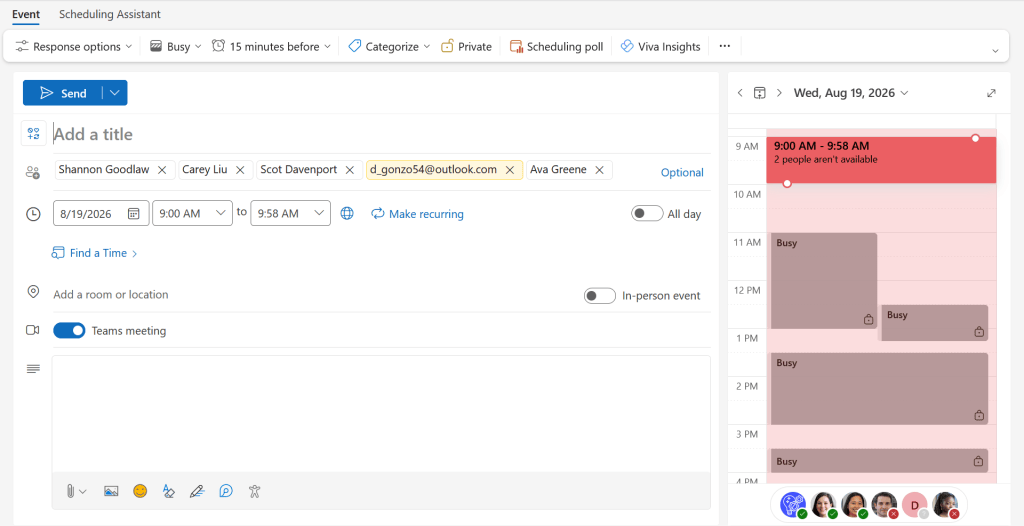Open the Categorize dropdown
The image size is (1024, 526).
click(x=389, y=46)
